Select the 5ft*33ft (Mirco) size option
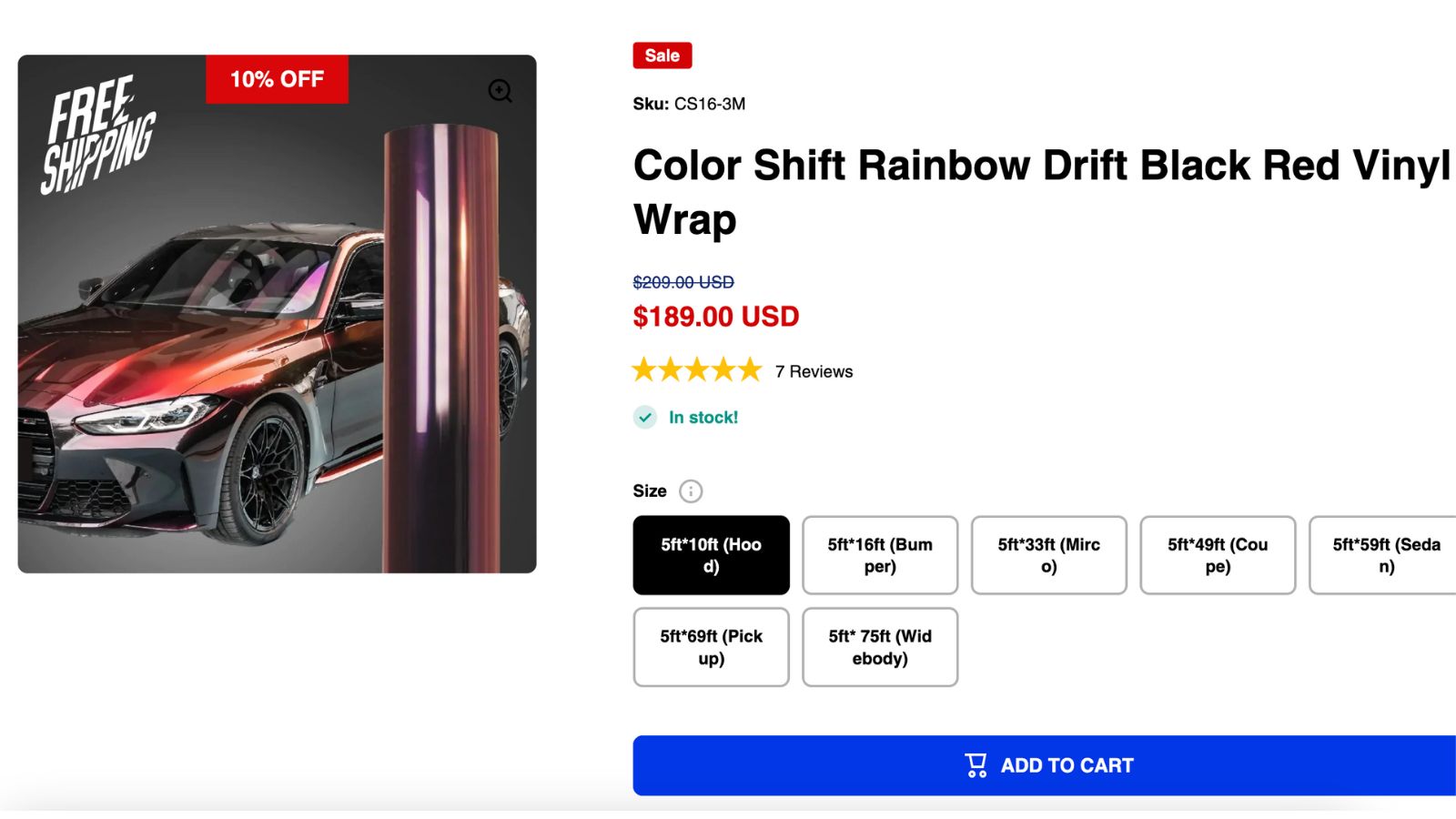1456x819 pixels. point(1048,555)
